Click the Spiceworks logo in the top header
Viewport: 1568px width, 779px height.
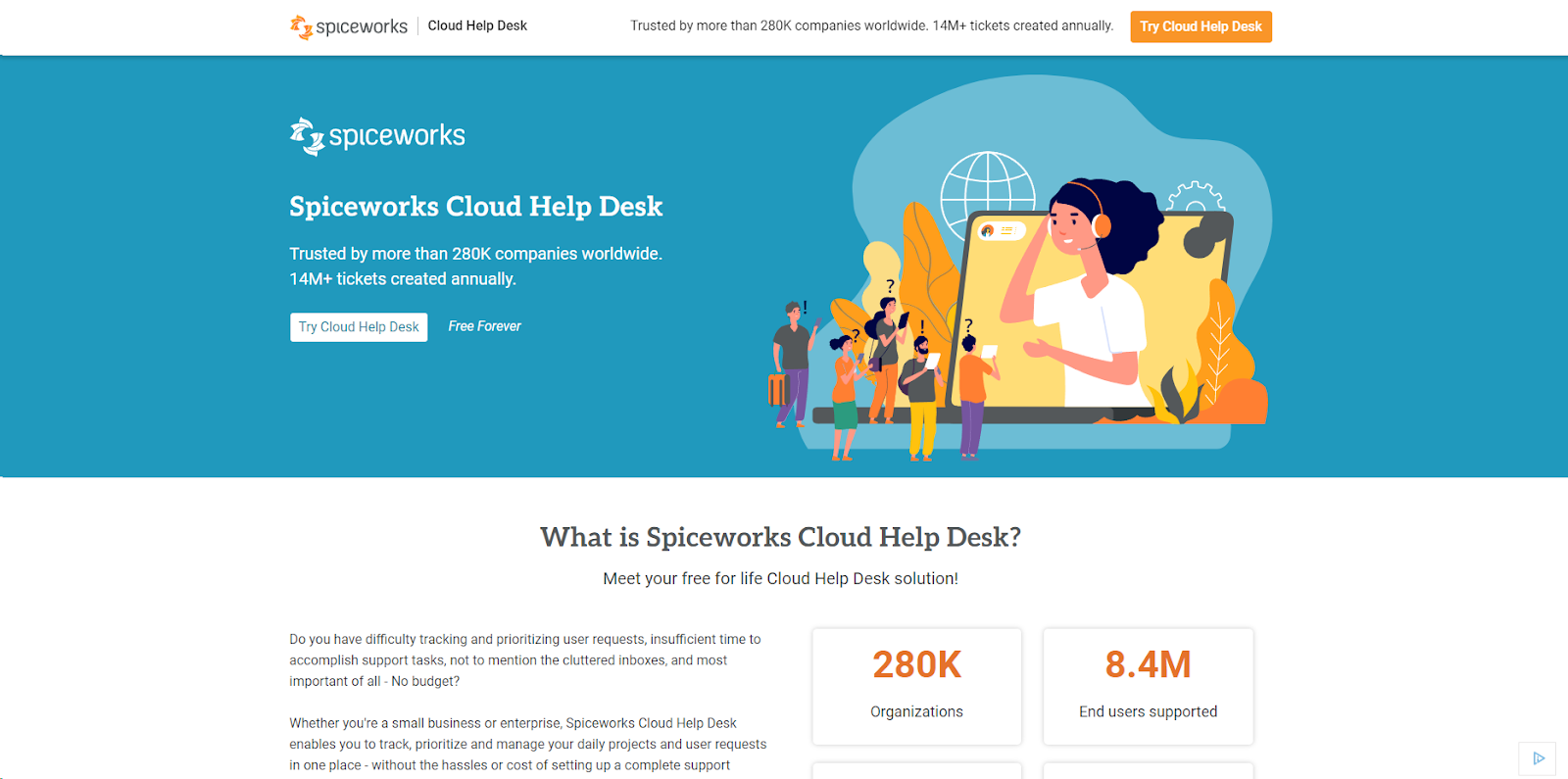point(349,26)
